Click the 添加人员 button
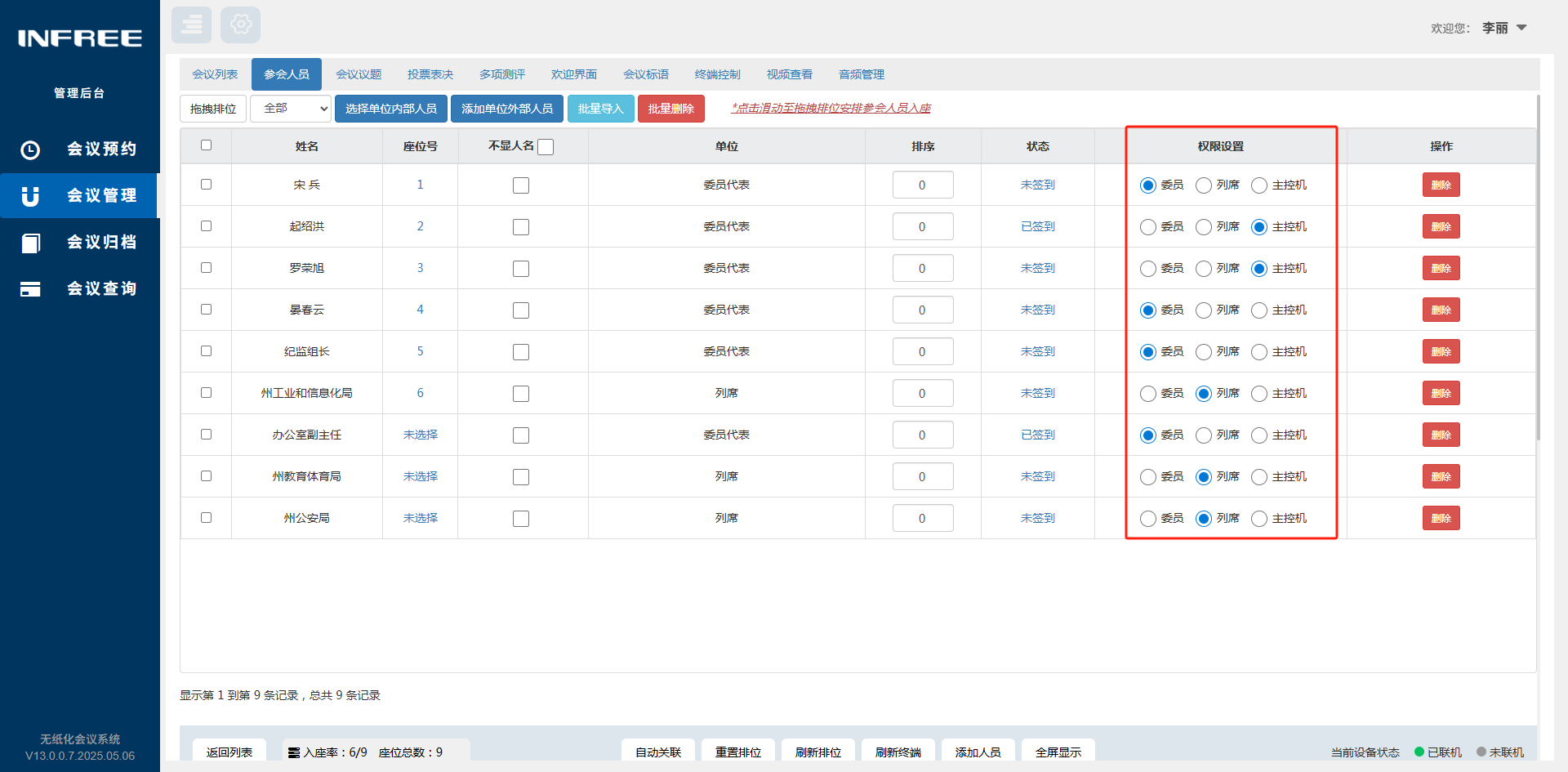 pos(978,752)
